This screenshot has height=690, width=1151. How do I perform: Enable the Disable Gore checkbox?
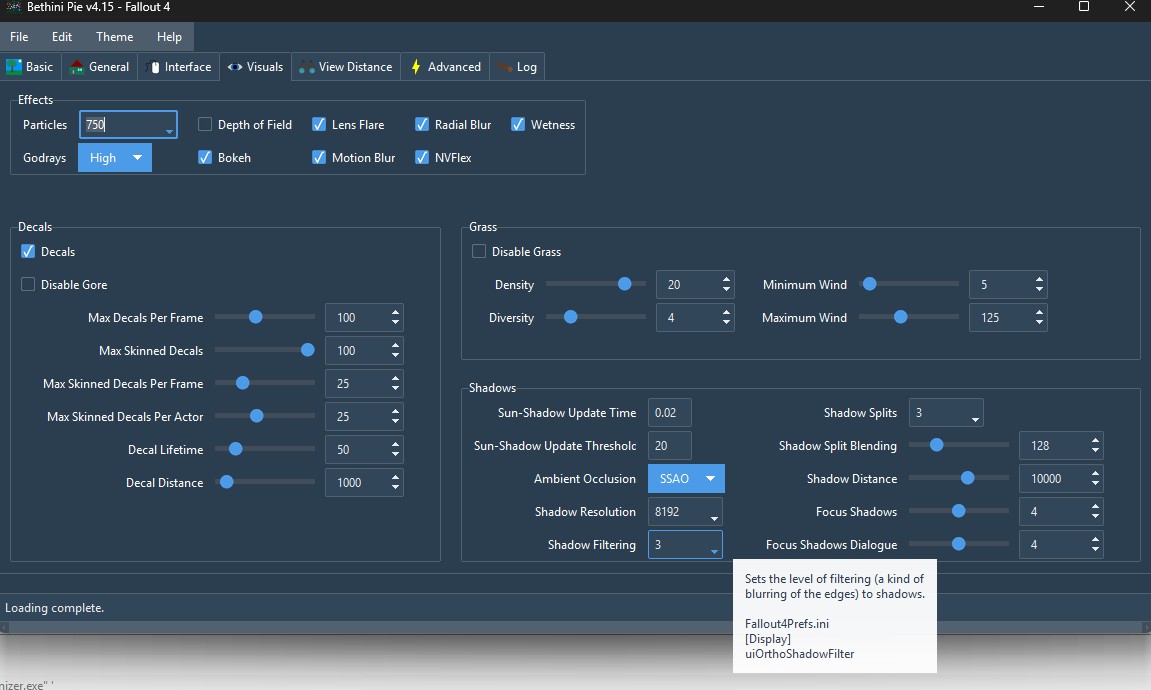pyautogui.click(x=28, y=285)
